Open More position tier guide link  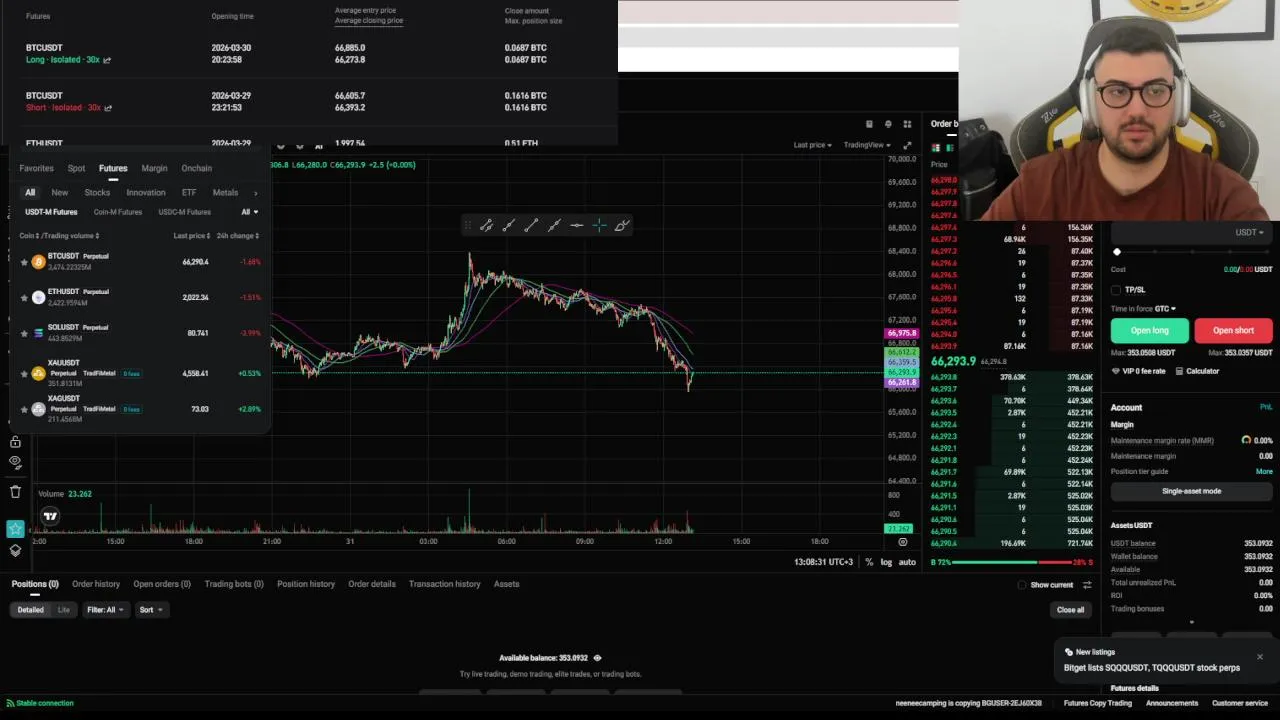tap(1264, 471)
